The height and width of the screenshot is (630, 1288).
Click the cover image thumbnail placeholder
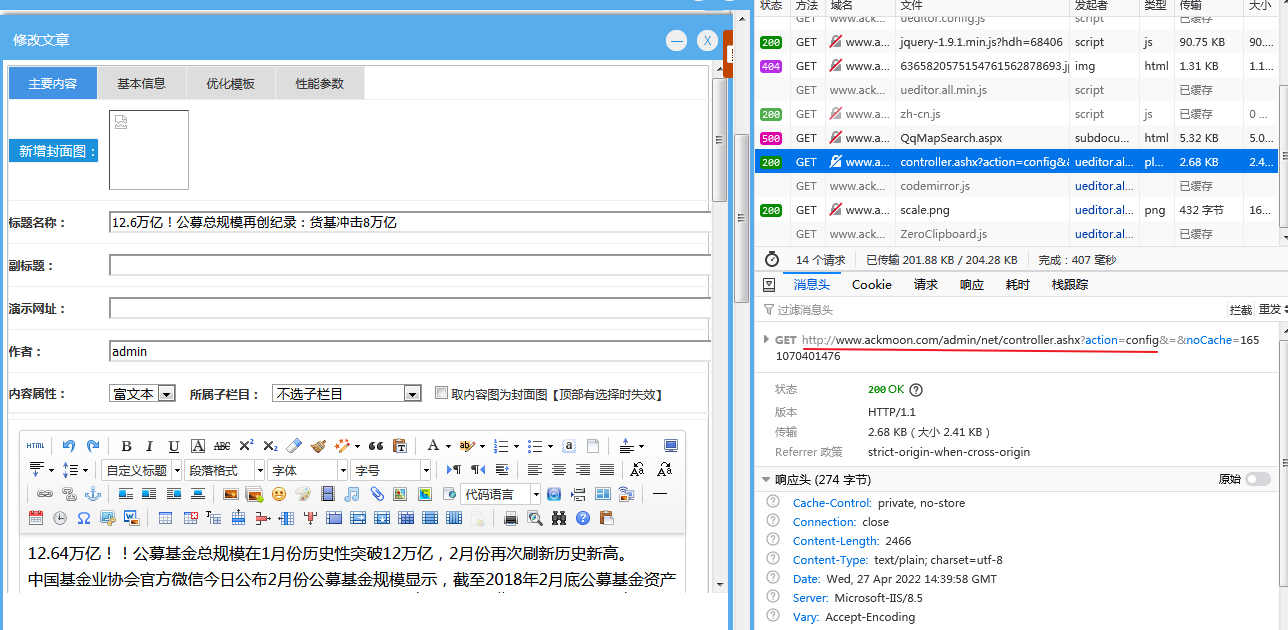coord(149,150)
